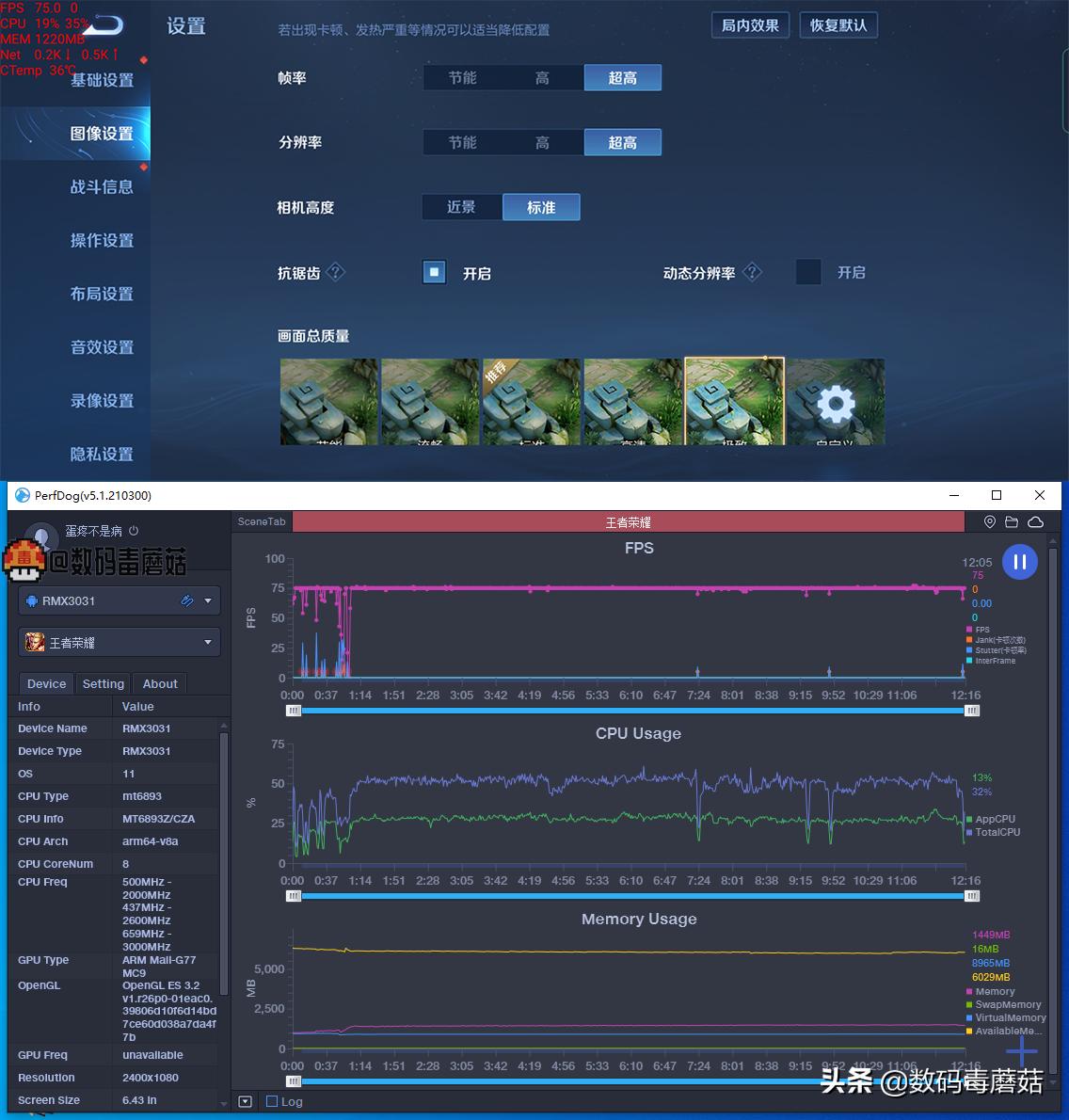Viewport: 1069px width, 1120px height.
Task: Click the location marker icon in PerfDog toolbar
Action: [x=990, y=521]
